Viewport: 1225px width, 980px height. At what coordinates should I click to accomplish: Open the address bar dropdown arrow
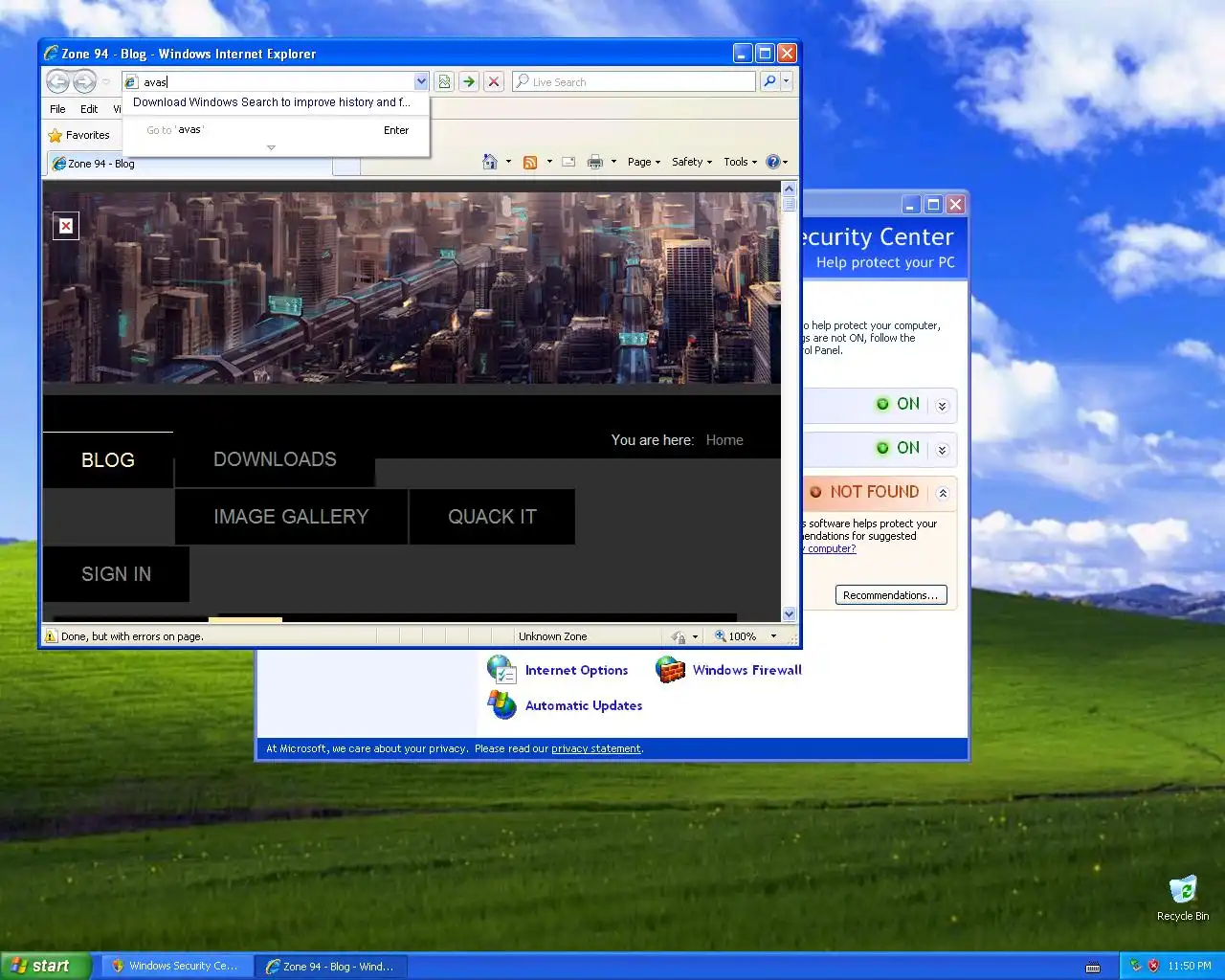(421, 81)
